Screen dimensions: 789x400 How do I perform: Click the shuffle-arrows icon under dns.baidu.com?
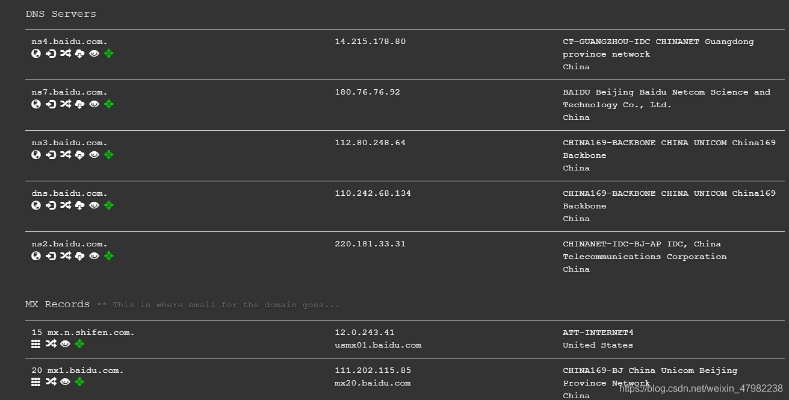[65, 205]
